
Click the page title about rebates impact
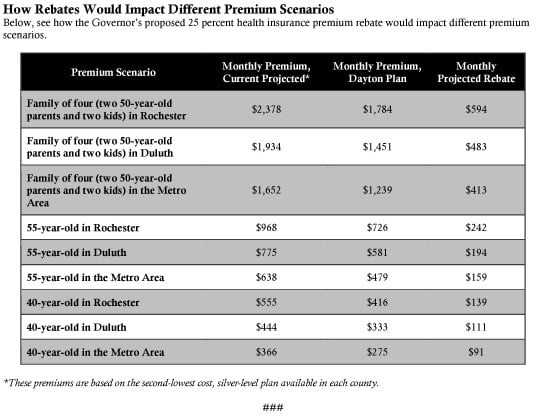(169, 10)
